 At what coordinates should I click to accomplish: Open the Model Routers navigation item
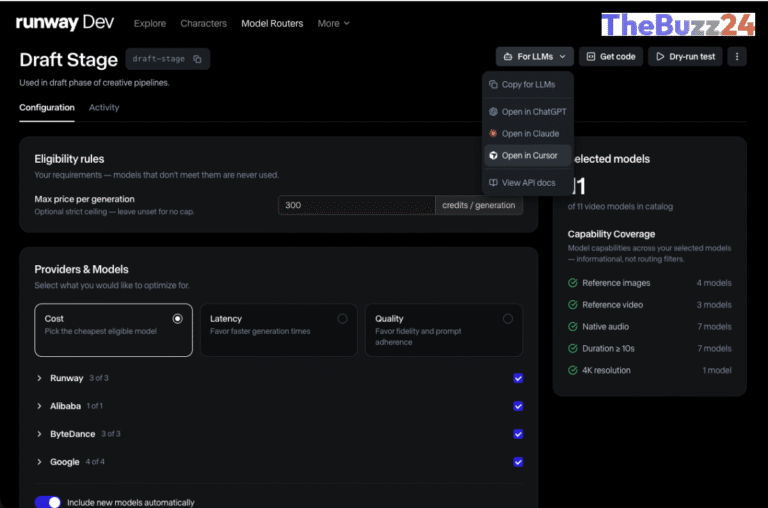tap(272, 24)
